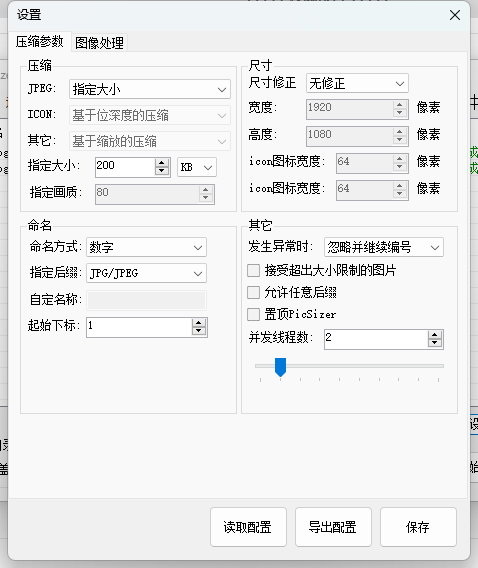Open the 命名方式 dropdown
This screenshot has width=478, height=568.
[146, 247]
